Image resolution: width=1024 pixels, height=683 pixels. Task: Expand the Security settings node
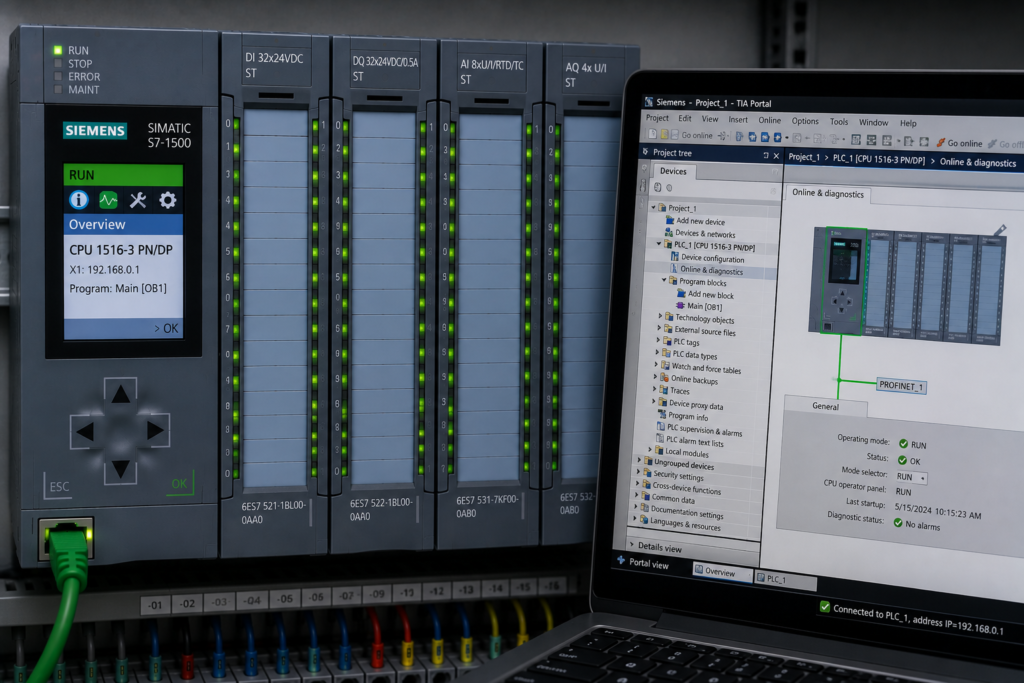click(x=638, y=472)
